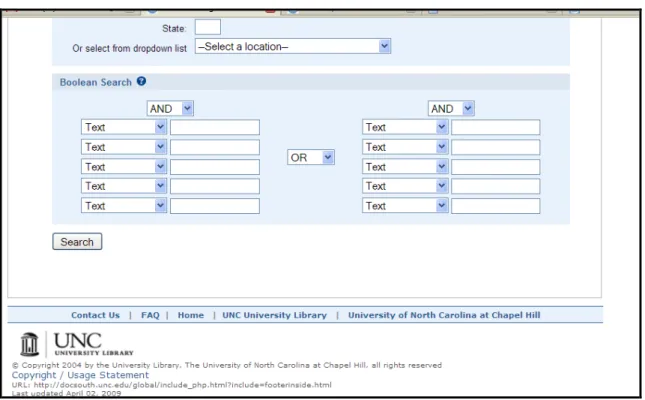Click the Copyright 2004 notice text
645x400 pixels.
(x=227, y=365)
